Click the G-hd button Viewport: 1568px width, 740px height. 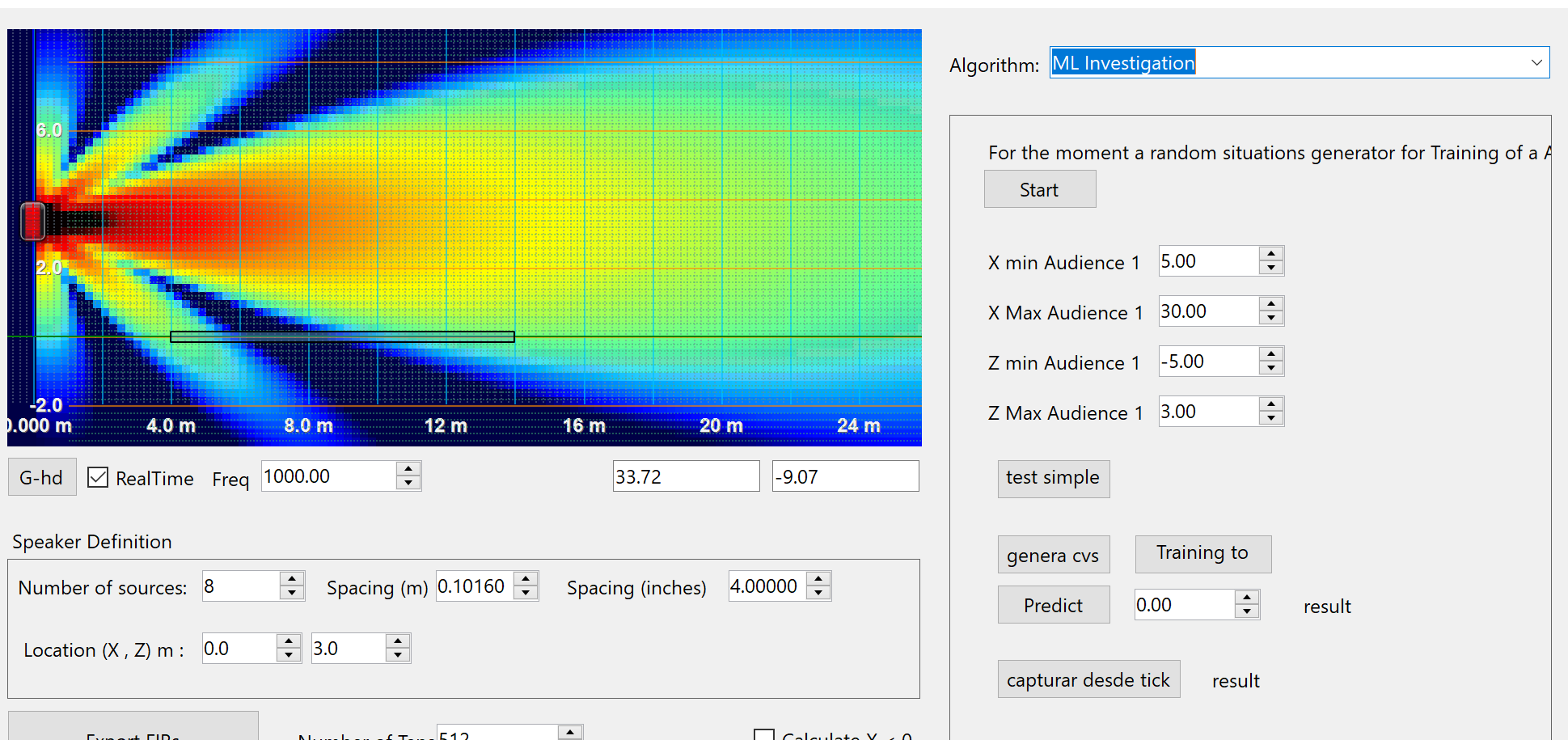[x=42, y=477]
